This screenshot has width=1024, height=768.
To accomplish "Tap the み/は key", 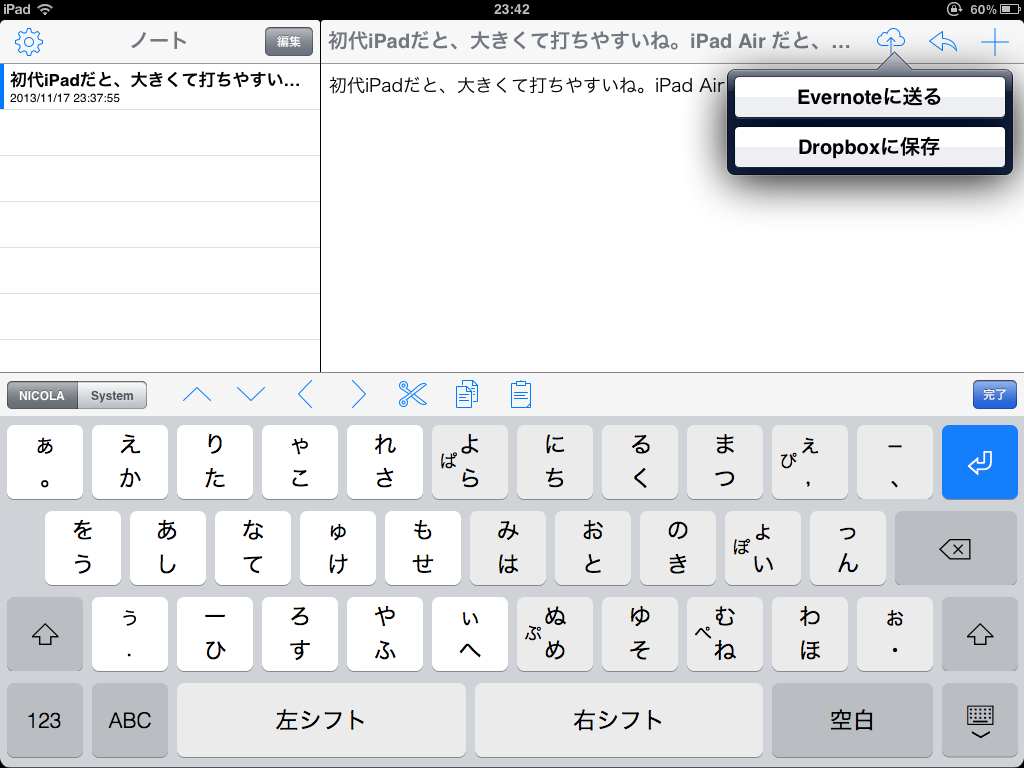I will [508, 548].
